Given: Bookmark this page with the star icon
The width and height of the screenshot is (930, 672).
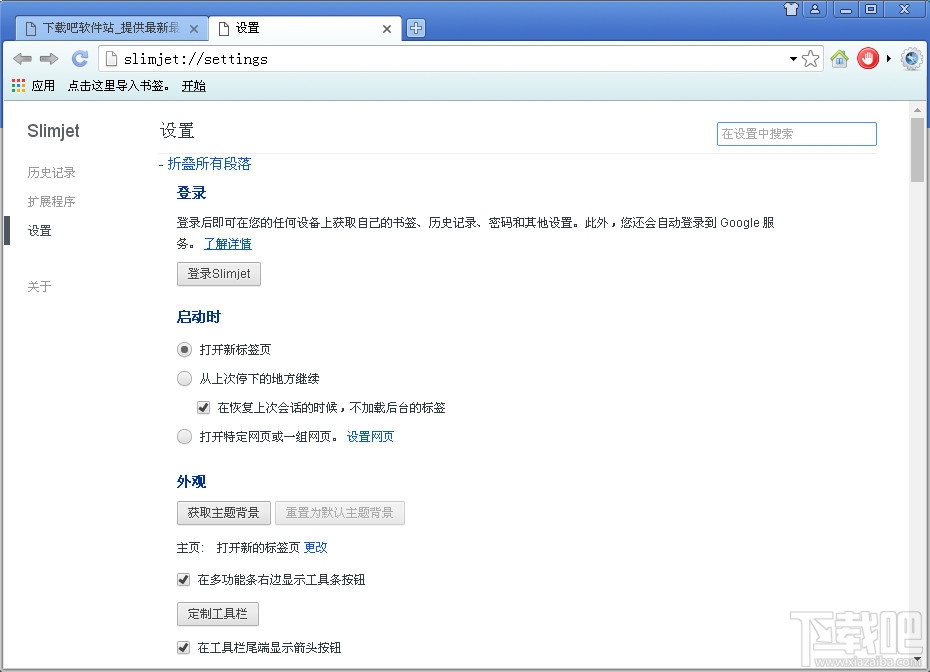Looking at the screenshot, I should click(x=810, y=58).
